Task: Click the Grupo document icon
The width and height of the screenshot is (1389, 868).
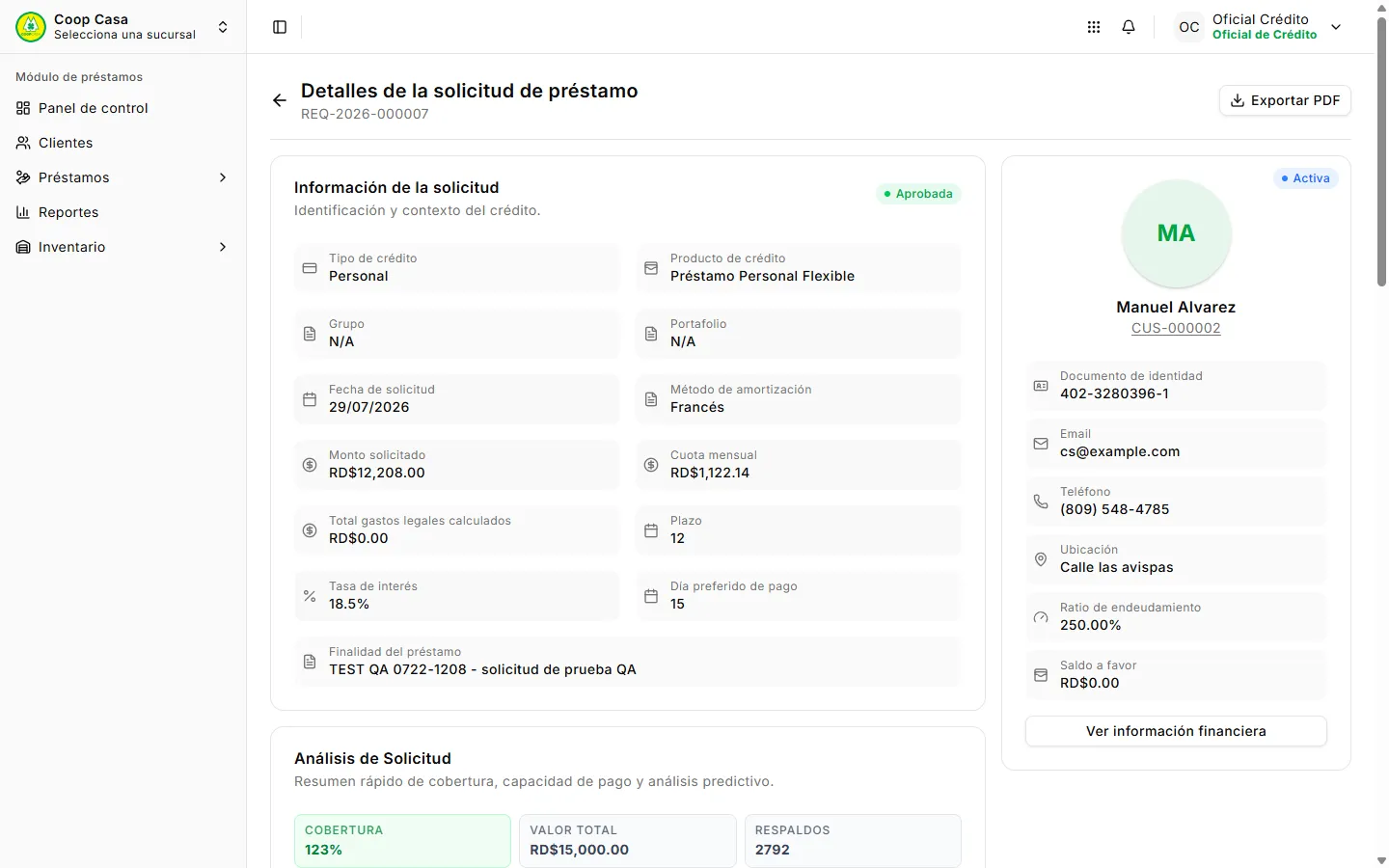Action: (310, 334)
